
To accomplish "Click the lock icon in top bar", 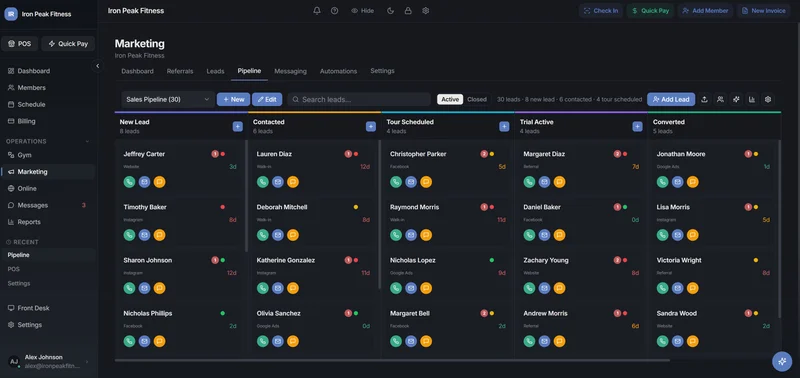I will coord(408,11).
